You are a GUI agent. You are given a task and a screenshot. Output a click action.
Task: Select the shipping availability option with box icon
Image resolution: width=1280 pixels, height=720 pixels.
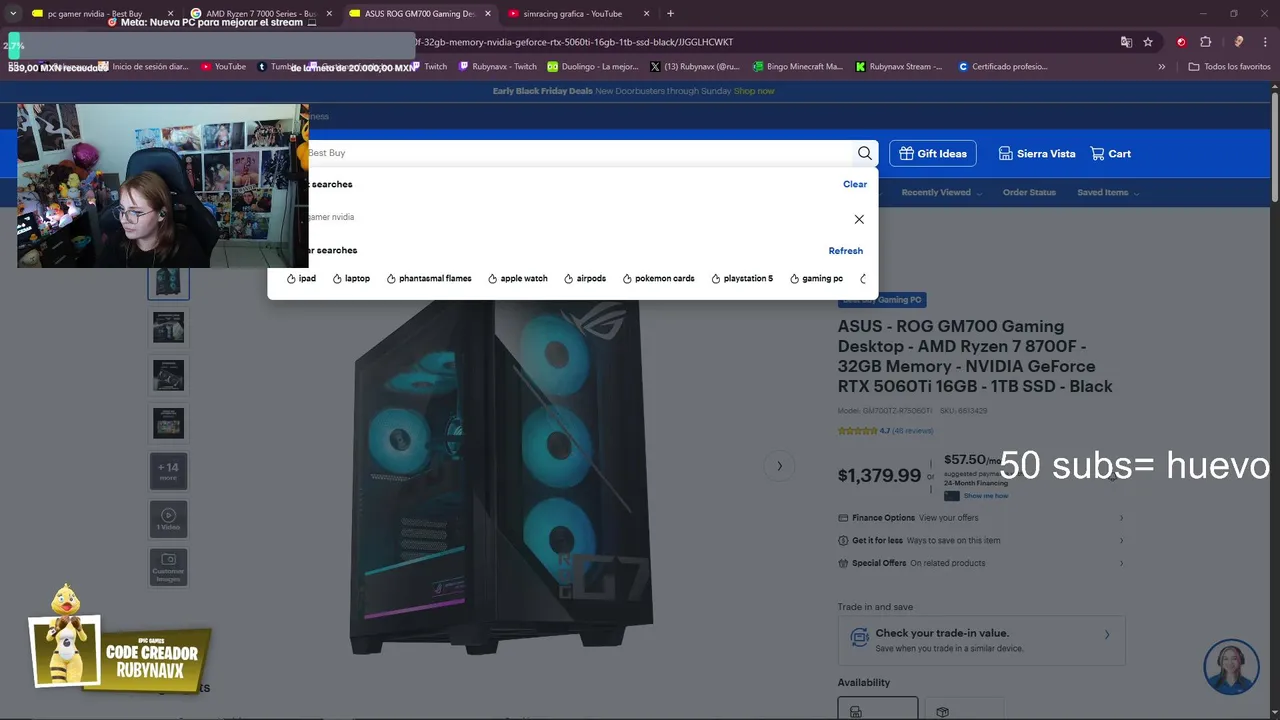[x=964, y=709]
